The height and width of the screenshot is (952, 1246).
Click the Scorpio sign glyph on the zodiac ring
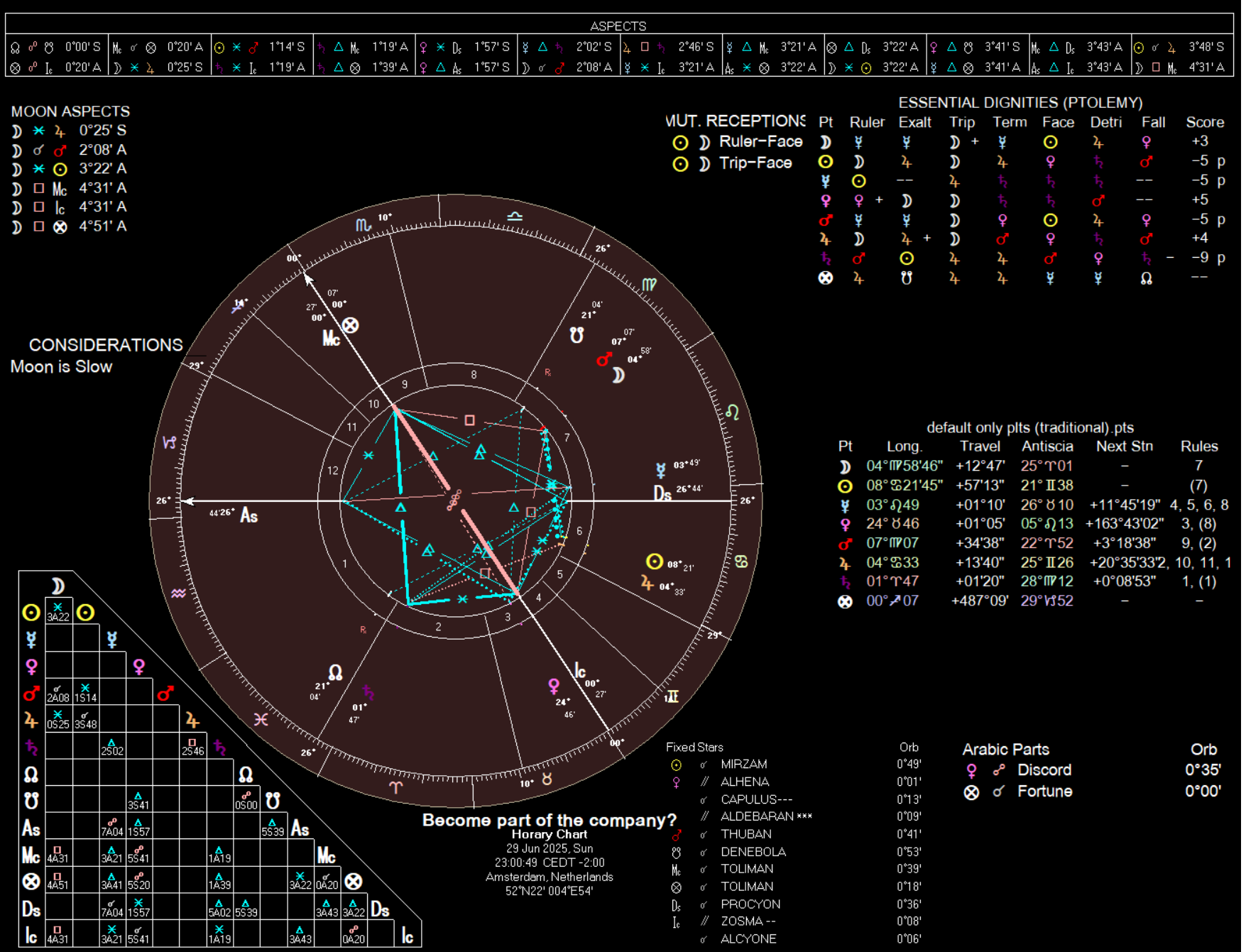(x=363, y=225)
